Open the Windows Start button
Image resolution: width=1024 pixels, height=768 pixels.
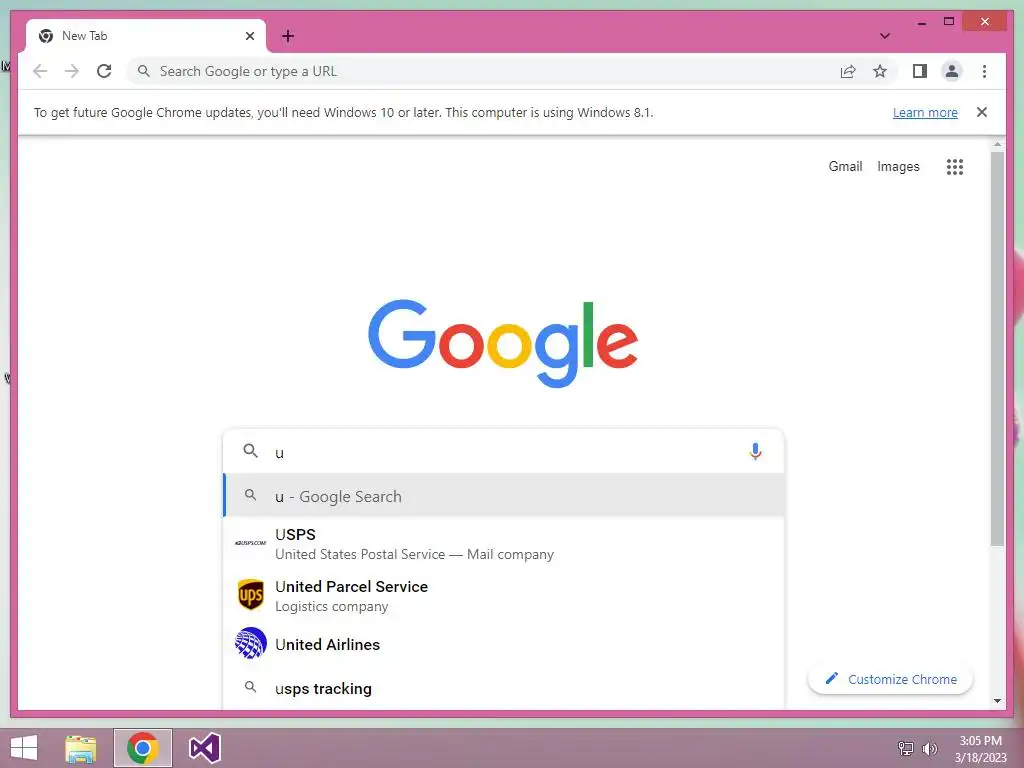coord(24,748)
